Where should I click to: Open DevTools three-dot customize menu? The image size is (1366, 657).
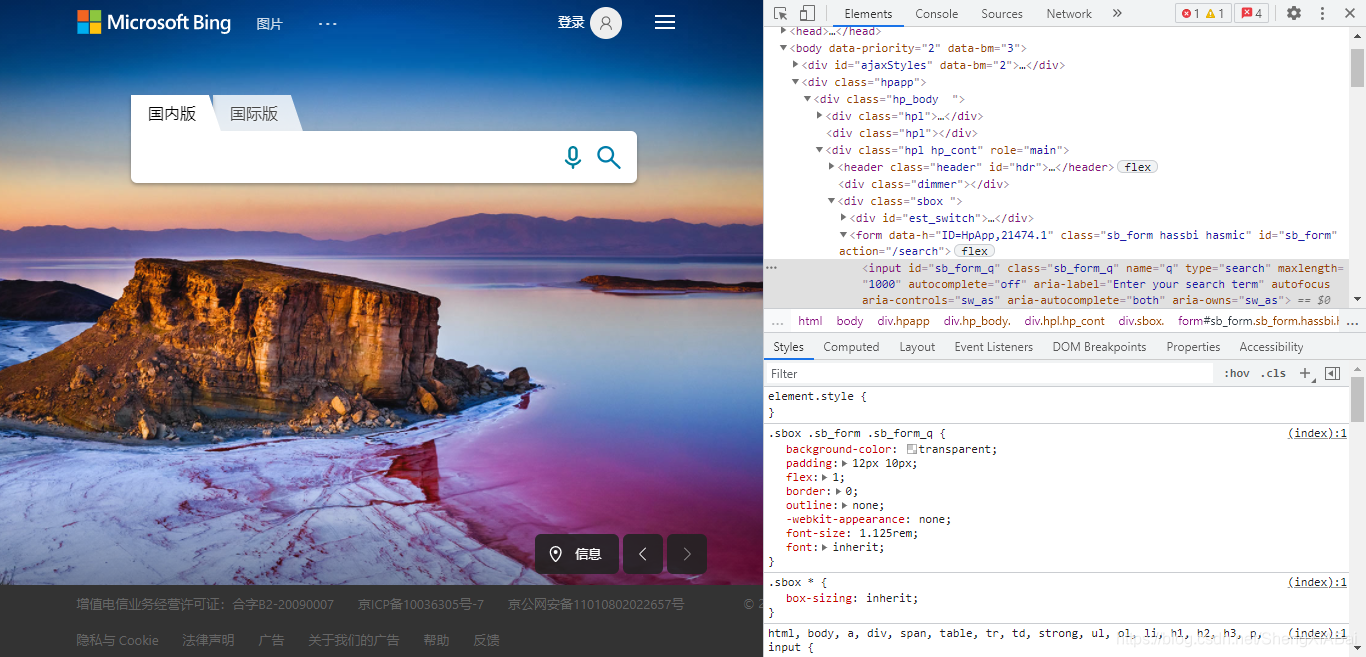(1322, 13)
